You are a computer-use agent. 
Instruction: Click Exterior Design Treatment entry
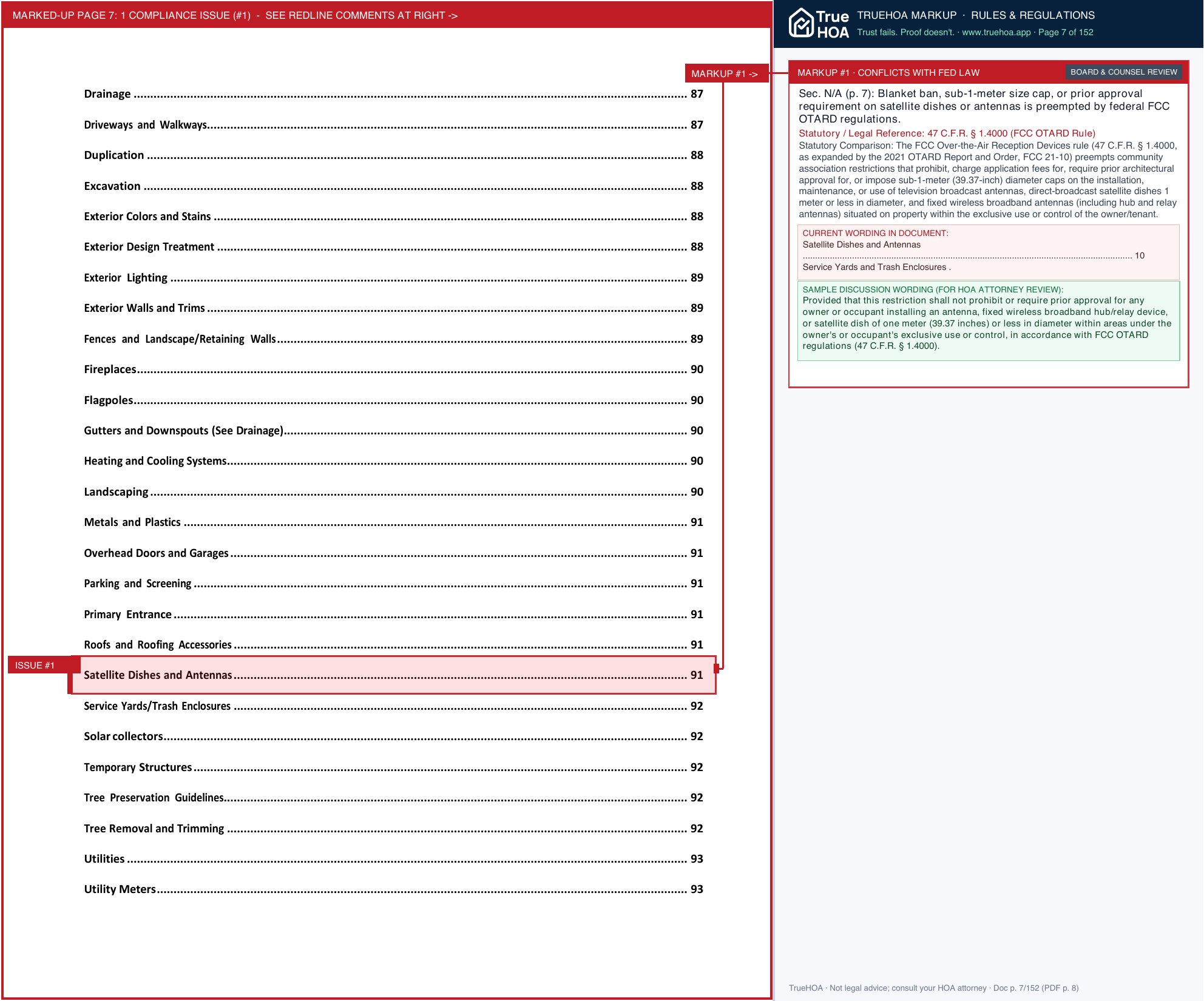pyautogui.click(x=393, y=247)
